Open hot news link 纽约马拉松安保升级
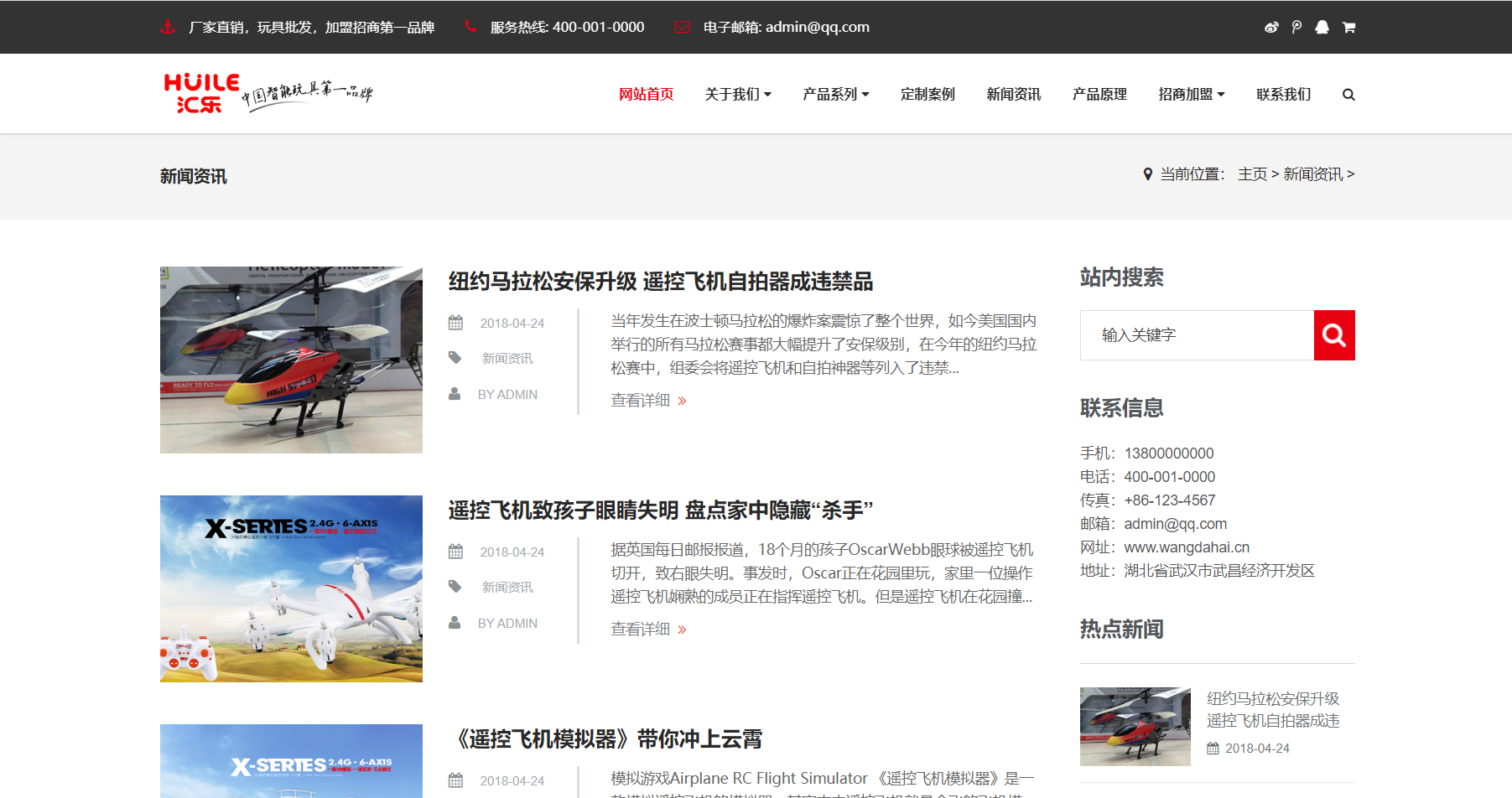The image size is (1512, 798). [x=1273, y=710]
